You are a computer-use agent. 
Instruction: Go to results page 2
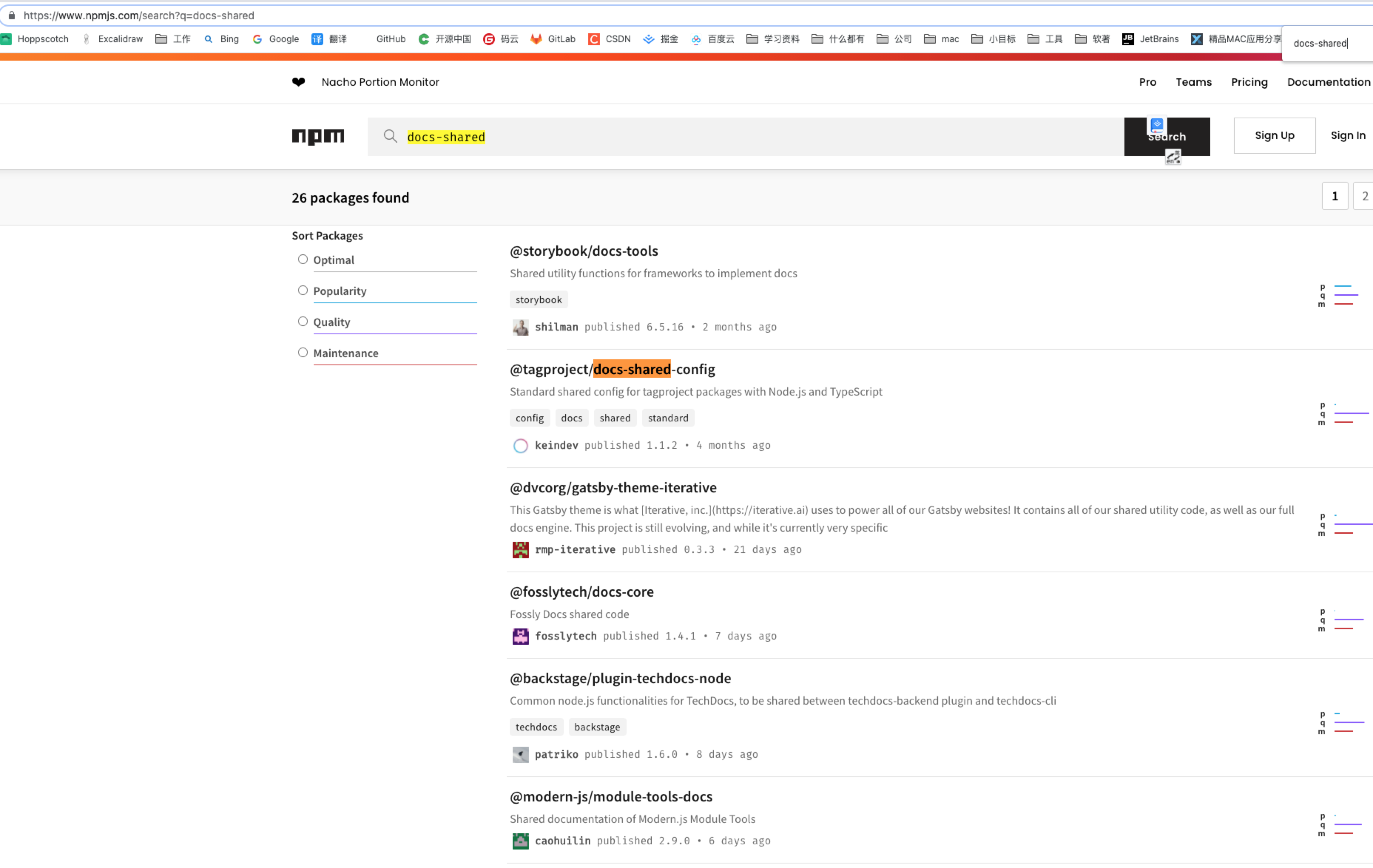(1363, 196)
